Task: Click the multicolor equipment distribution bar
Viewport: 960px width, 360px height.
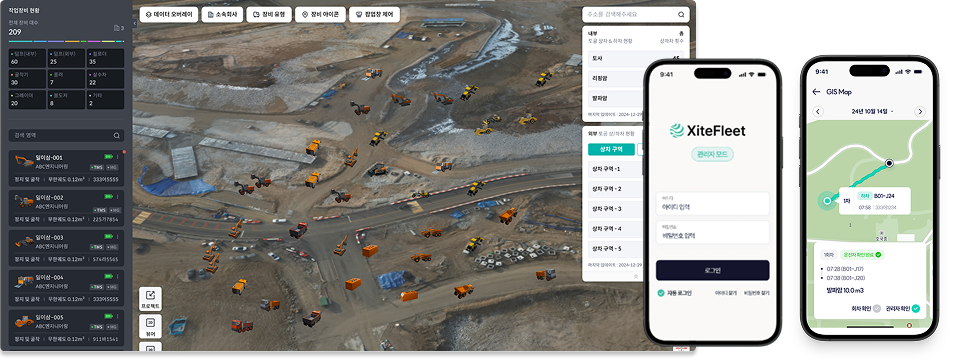Action: point(66,42)
